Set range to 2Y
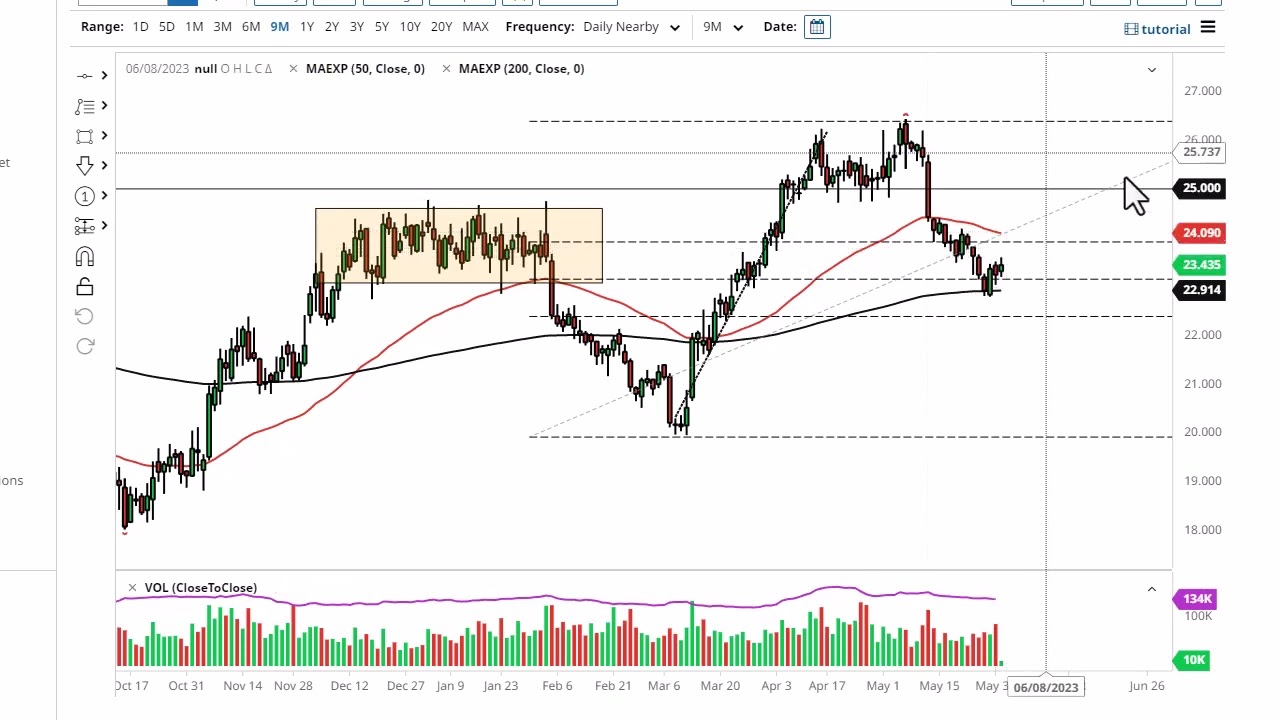 pyautogui.click(x=332, y=27)
